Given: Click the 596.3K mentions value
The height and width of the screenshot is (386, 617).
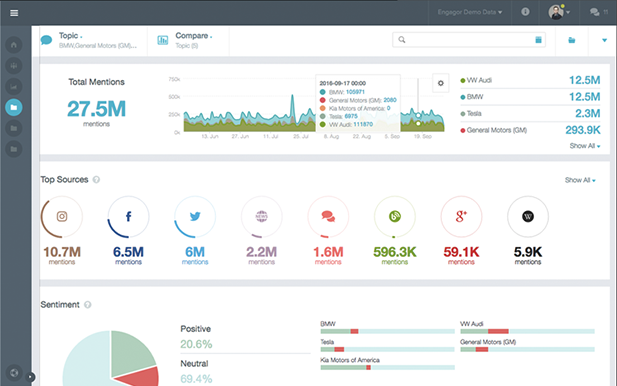Looking at the screenshot, I should (395, 252).
